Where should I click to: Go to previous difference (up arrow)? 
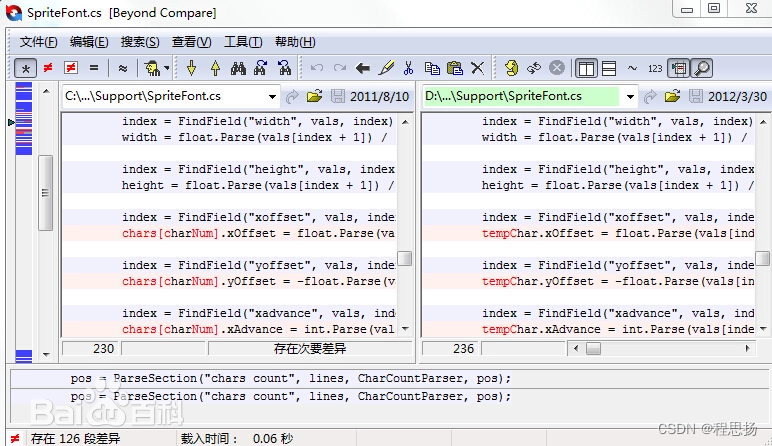pos(215,68)
